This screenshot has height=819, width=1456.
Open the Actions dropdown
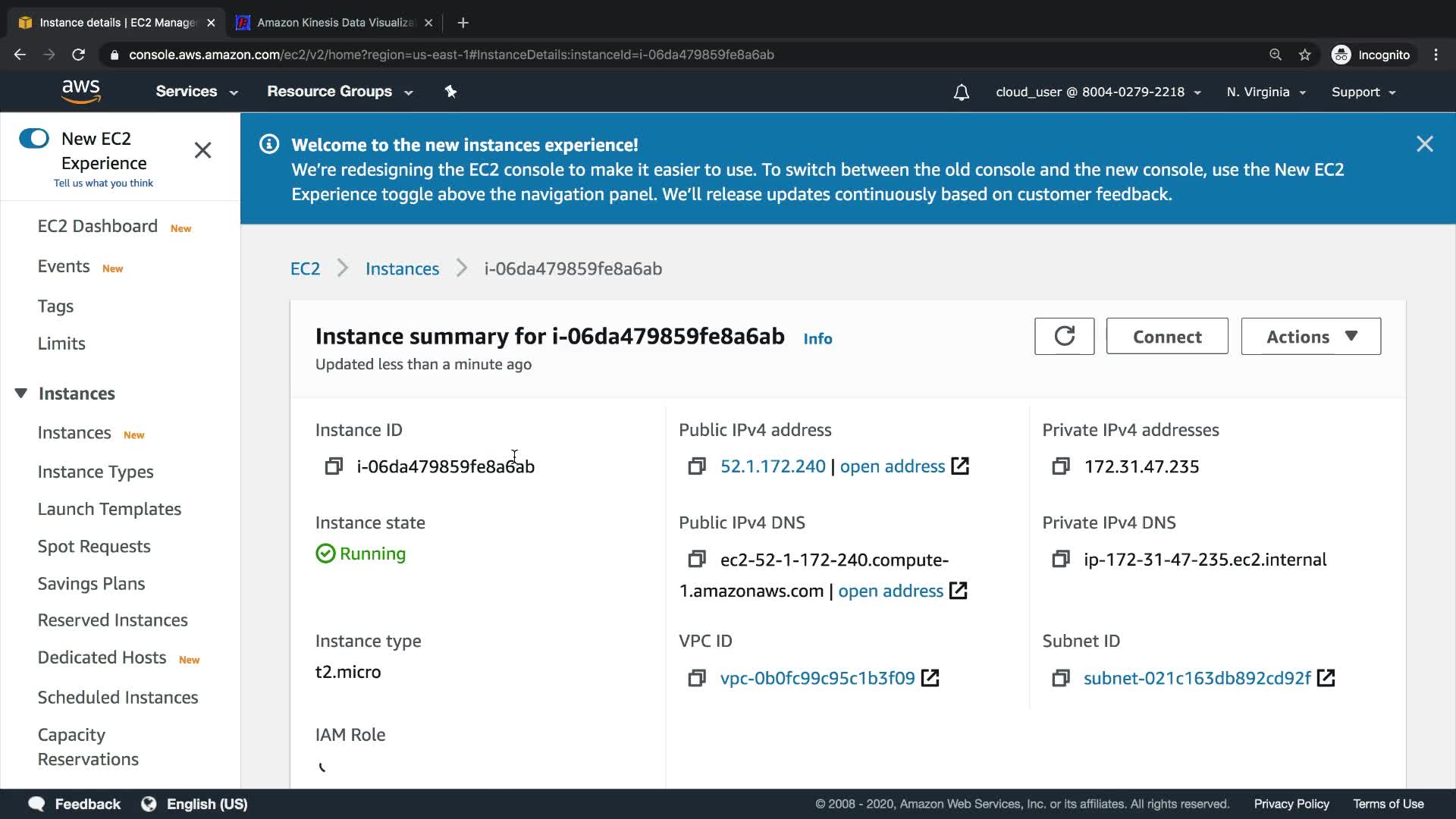click(1310, 336)
